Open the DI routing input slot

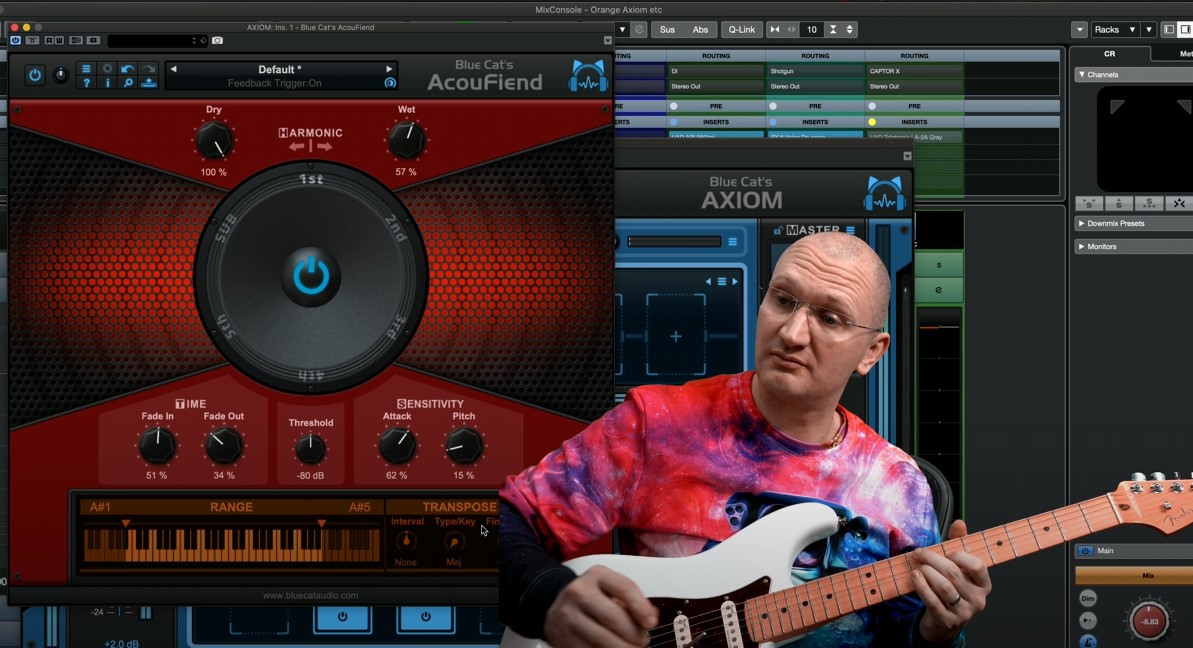[x=716, y=71]
